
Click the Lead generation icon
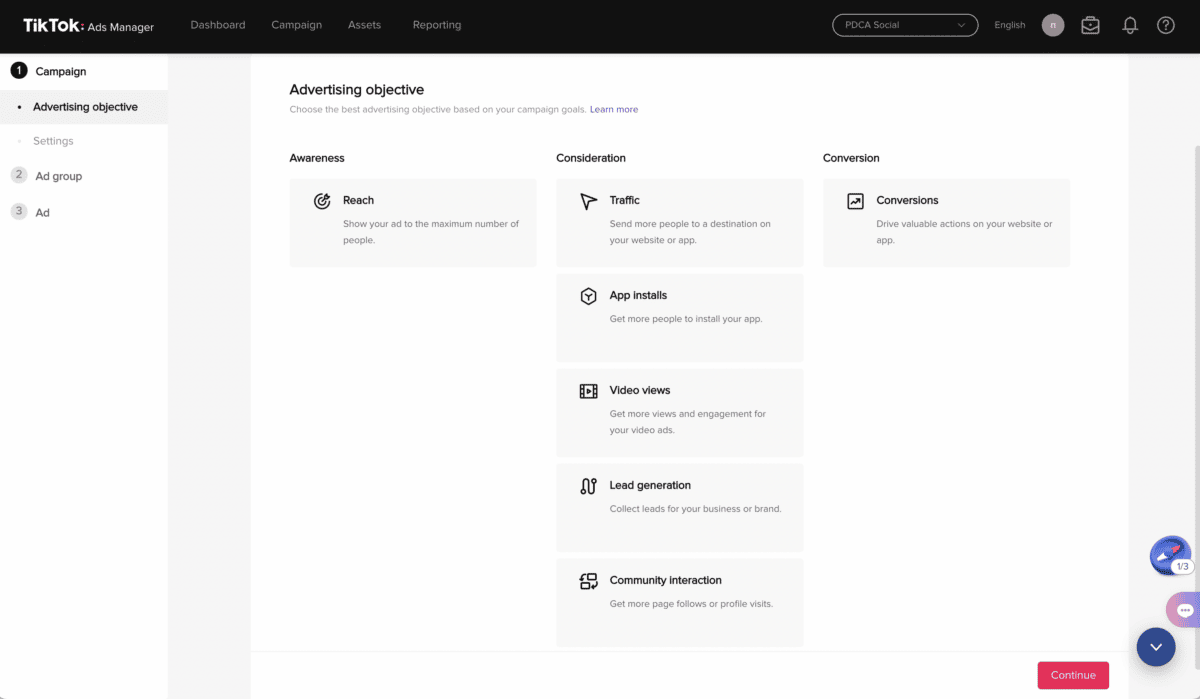[588, 486]
